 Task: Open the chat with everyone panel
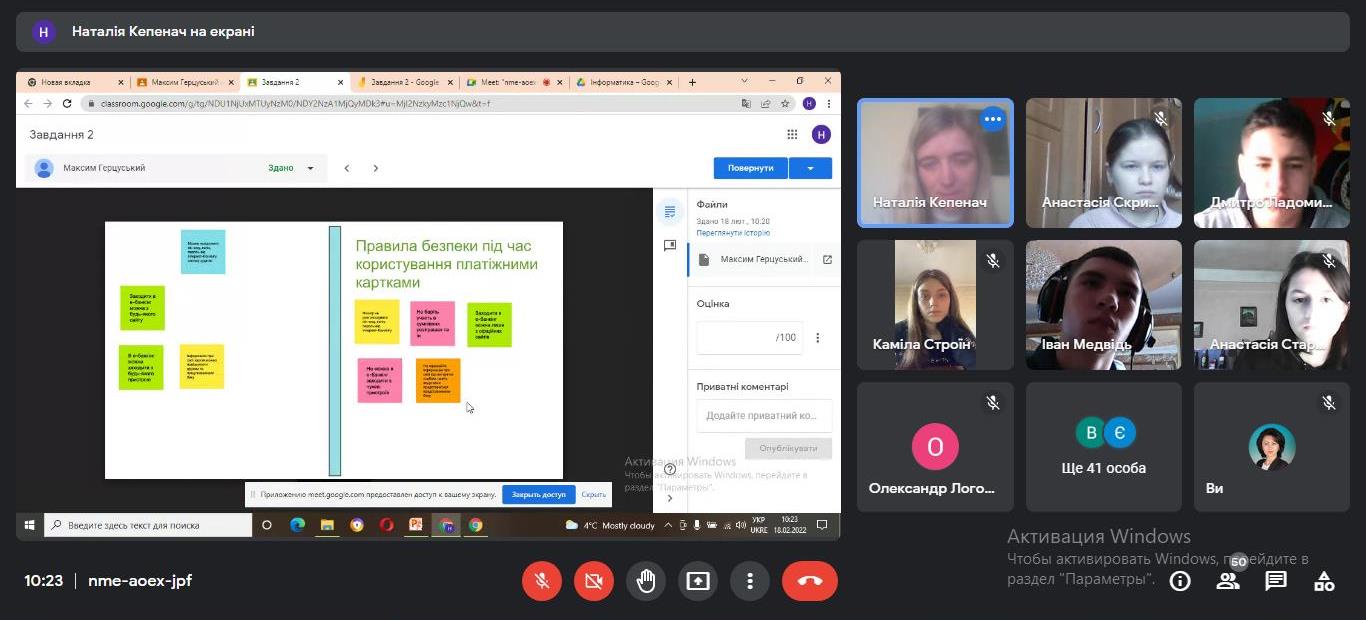coord(1276,581)
